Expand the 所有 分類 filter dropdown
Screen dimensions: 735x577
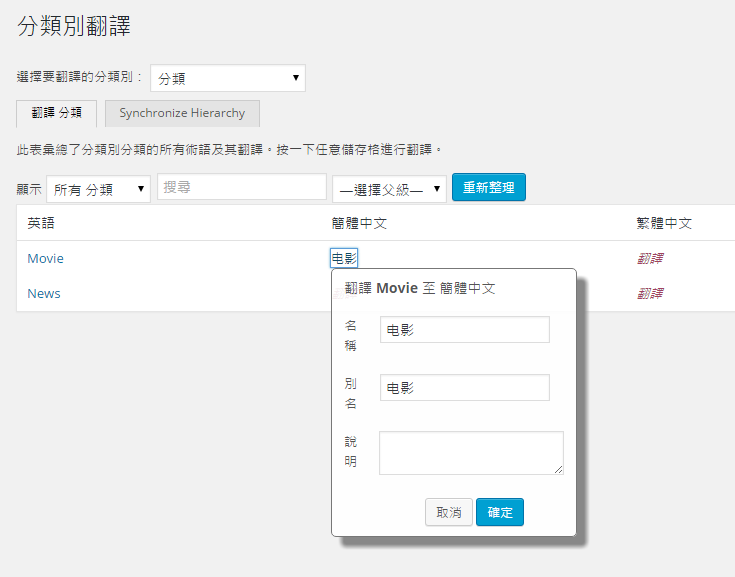click(x=98, y=189)
